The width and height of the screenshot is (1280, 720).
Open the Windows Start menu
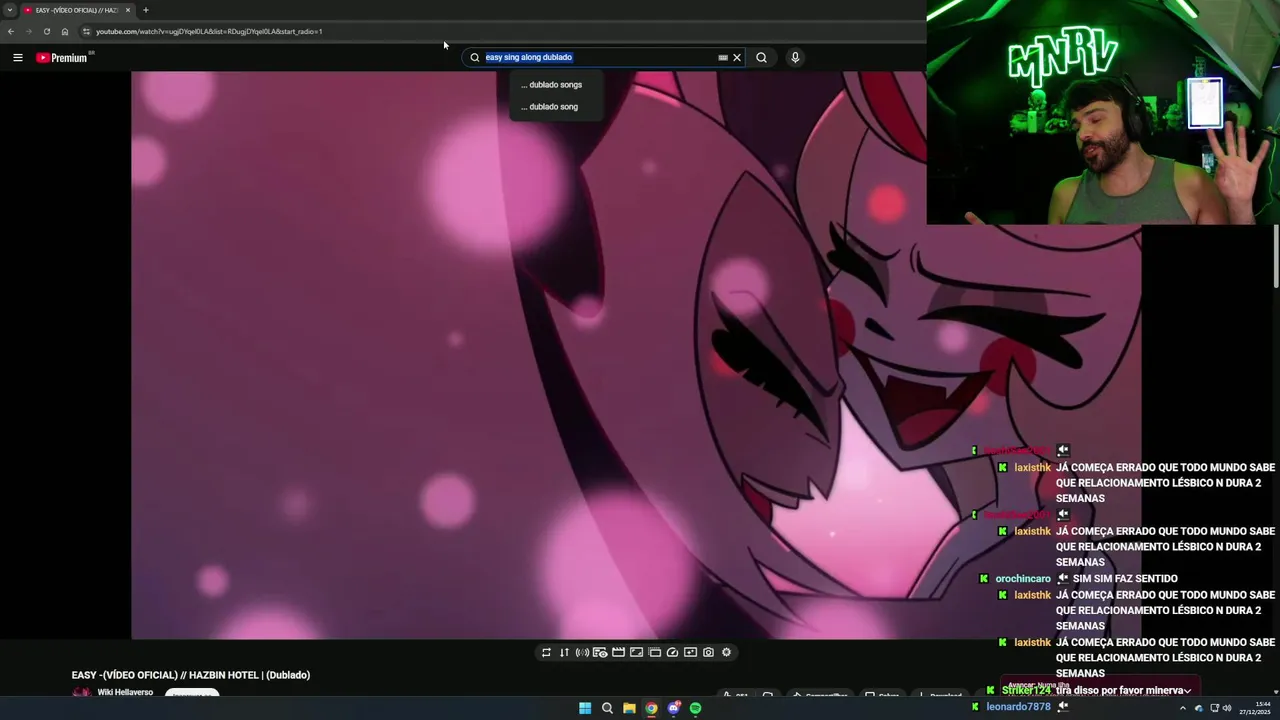click(x=585, y=708)
